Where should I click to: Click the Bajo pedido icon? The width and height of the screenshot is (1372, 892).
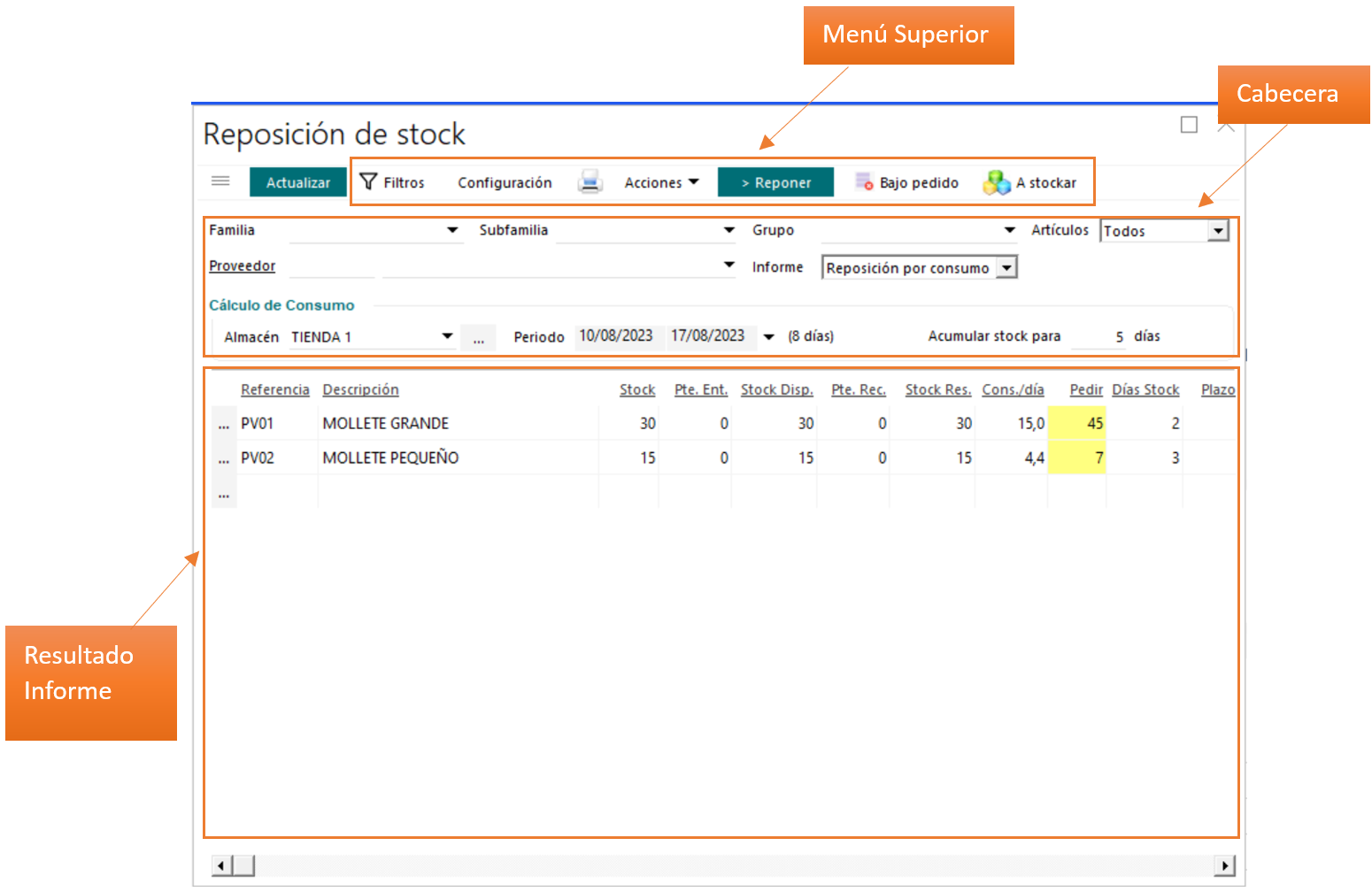click(x=863, y=182)
